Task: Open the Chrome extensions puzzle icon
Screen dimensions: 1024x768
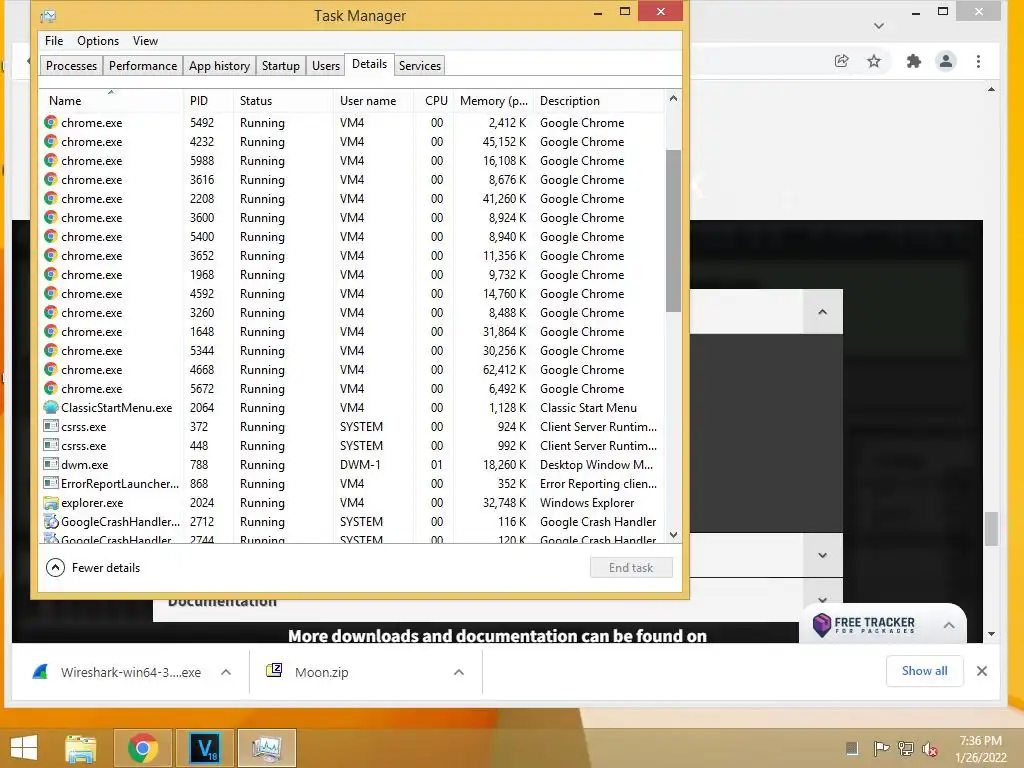Action: point(914,61)
